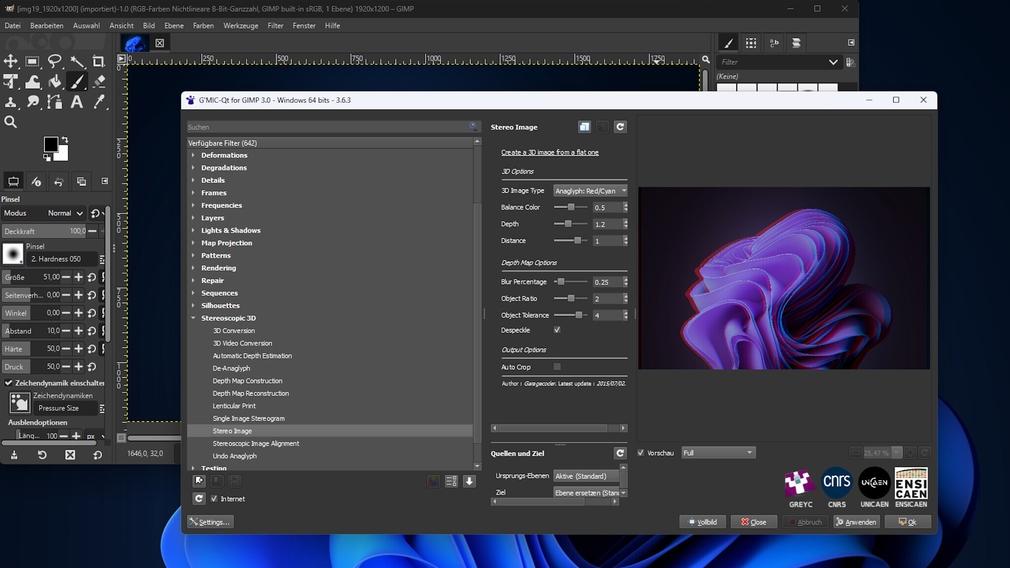
Task: Select the Eraser tool
Action: pos(99,82)
